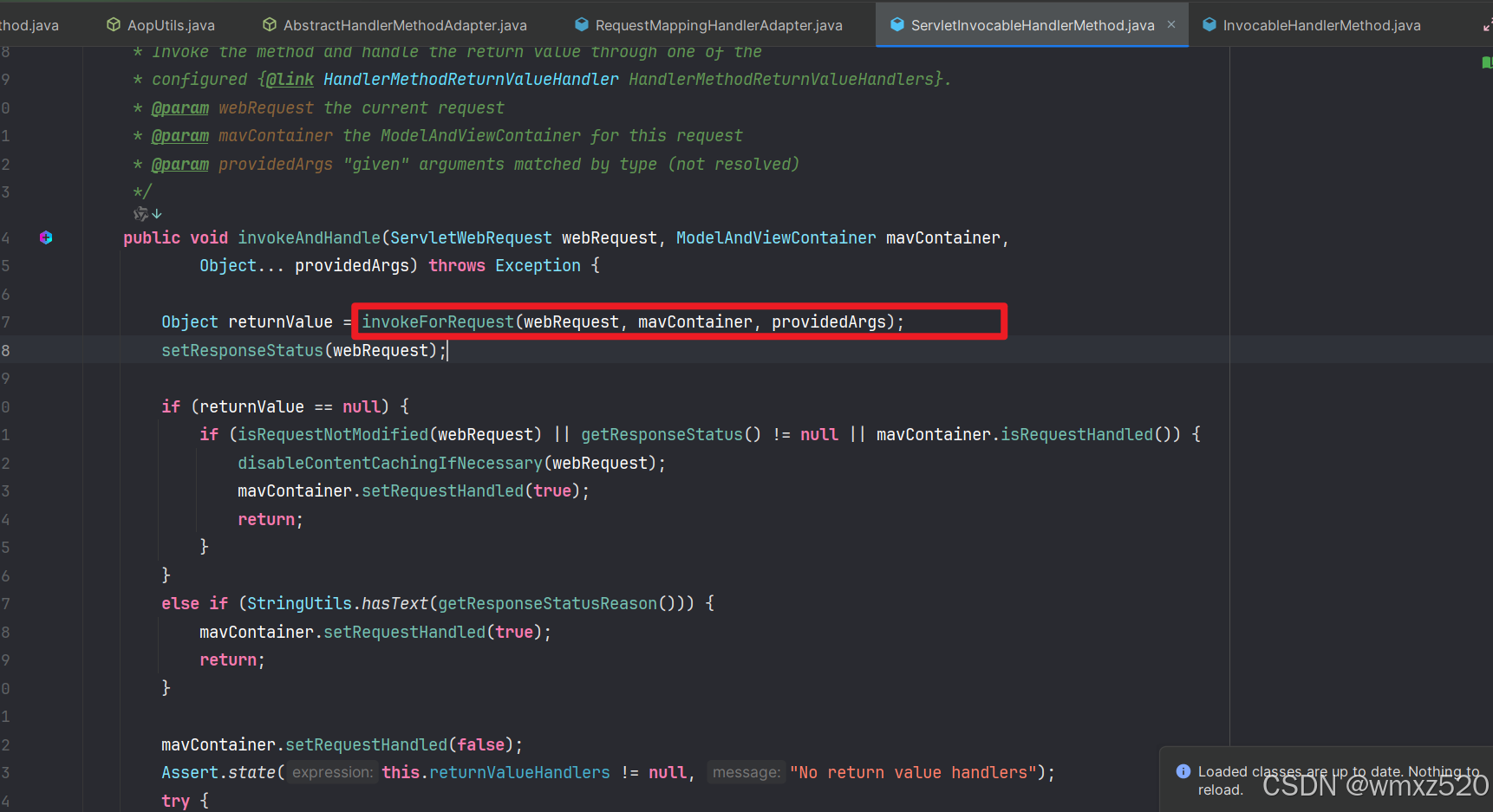Click the invokeForRequest method call
Viewport: 1493px width, 812px height.
pos(438,322)
